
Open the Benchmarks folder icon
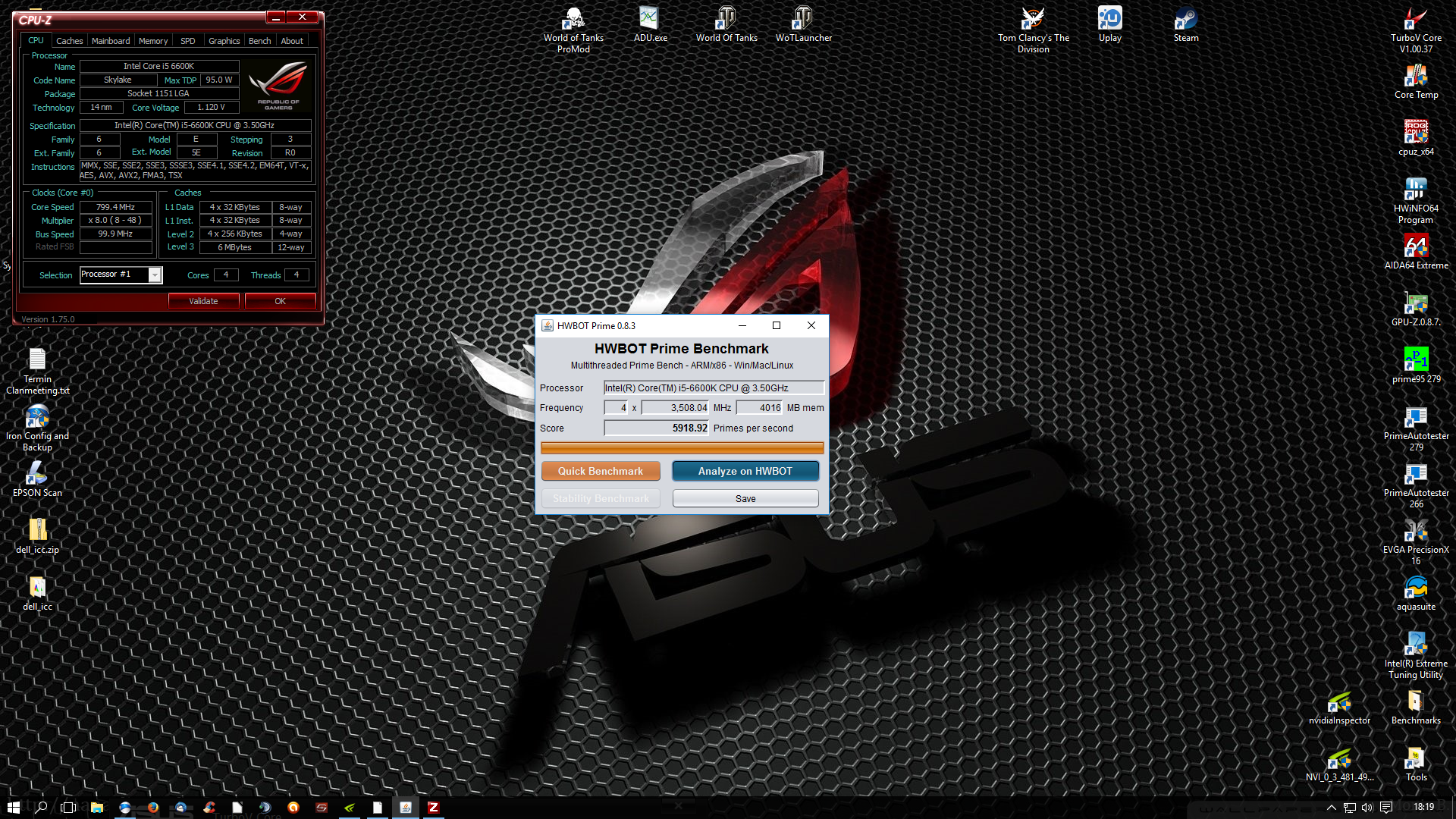pyautogui.click(x=1416, y=707)
